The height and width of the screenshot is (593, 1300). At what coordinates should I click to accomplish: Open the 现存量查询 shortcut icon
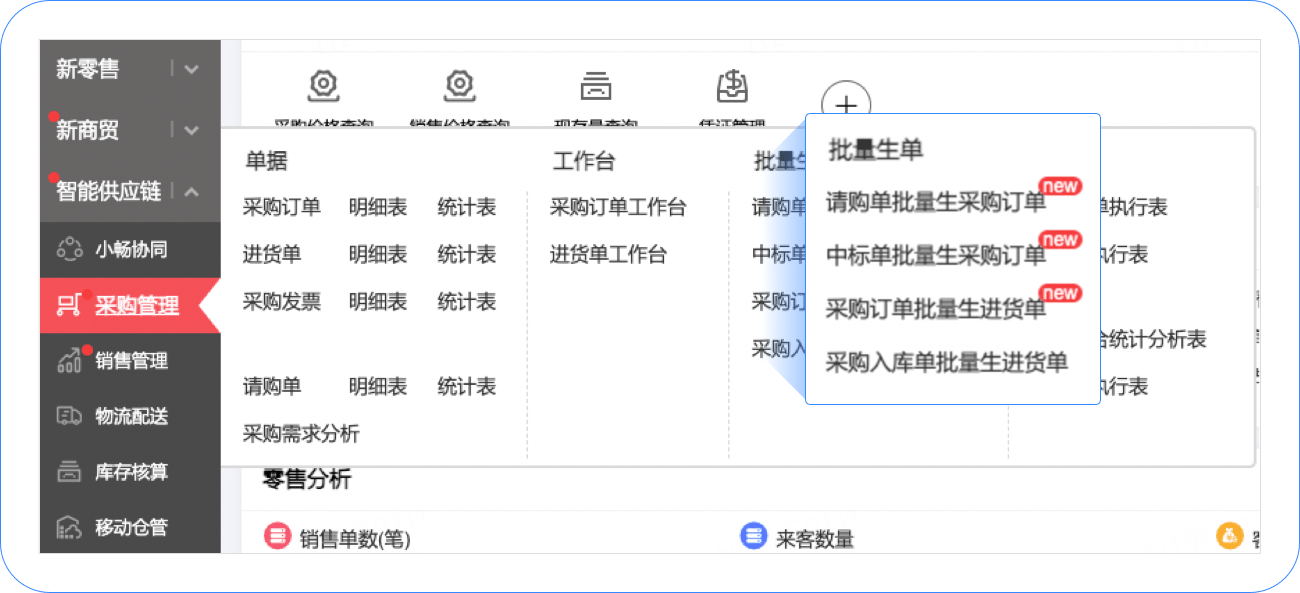point(596,87)
